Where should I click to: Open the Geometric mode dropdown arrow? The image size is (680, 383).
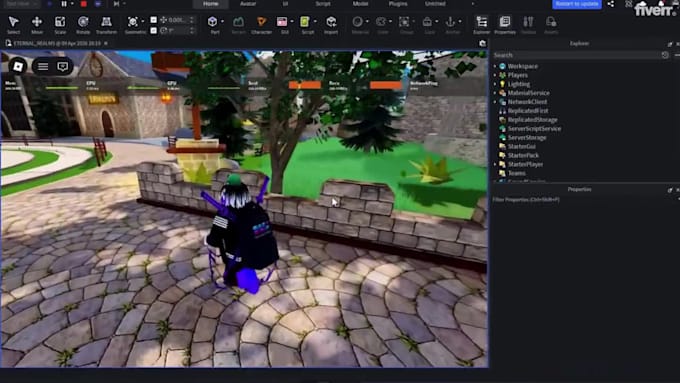pos(143,21)
